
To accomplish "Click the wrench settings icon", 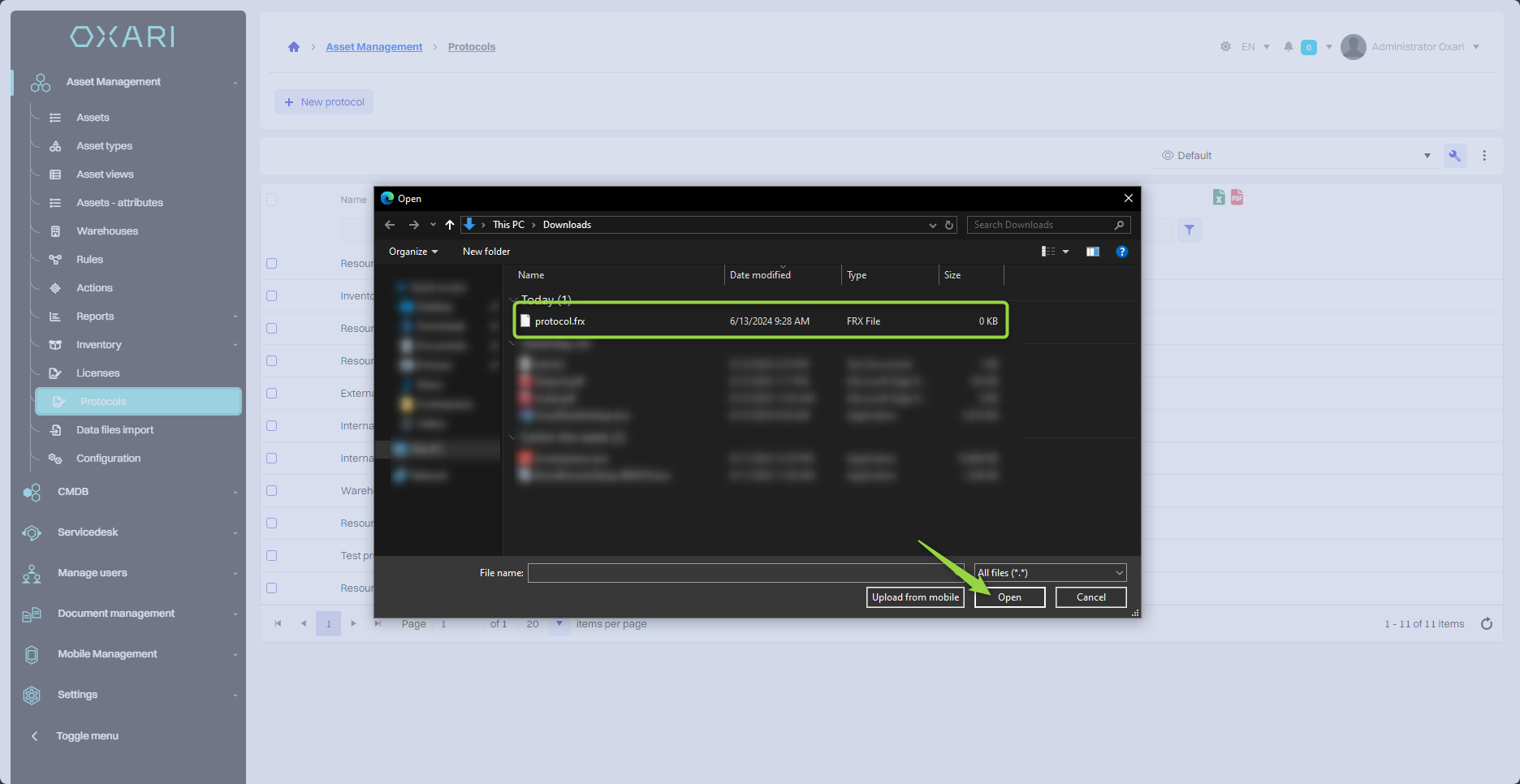I will pyautogui.click(x=1454, y=156).
